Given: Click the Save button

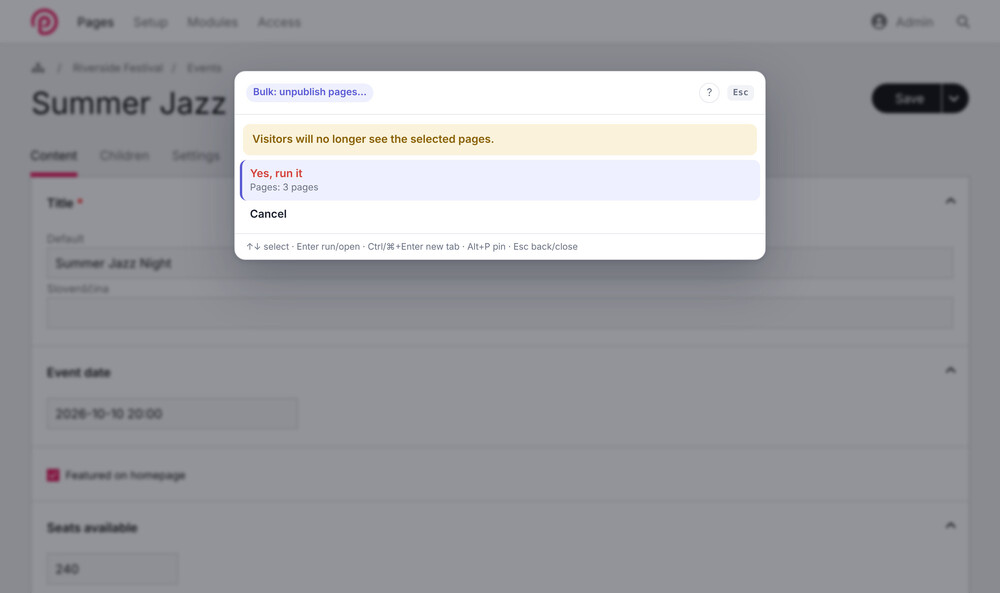Looking at the screenshot, I should (907, 98).
